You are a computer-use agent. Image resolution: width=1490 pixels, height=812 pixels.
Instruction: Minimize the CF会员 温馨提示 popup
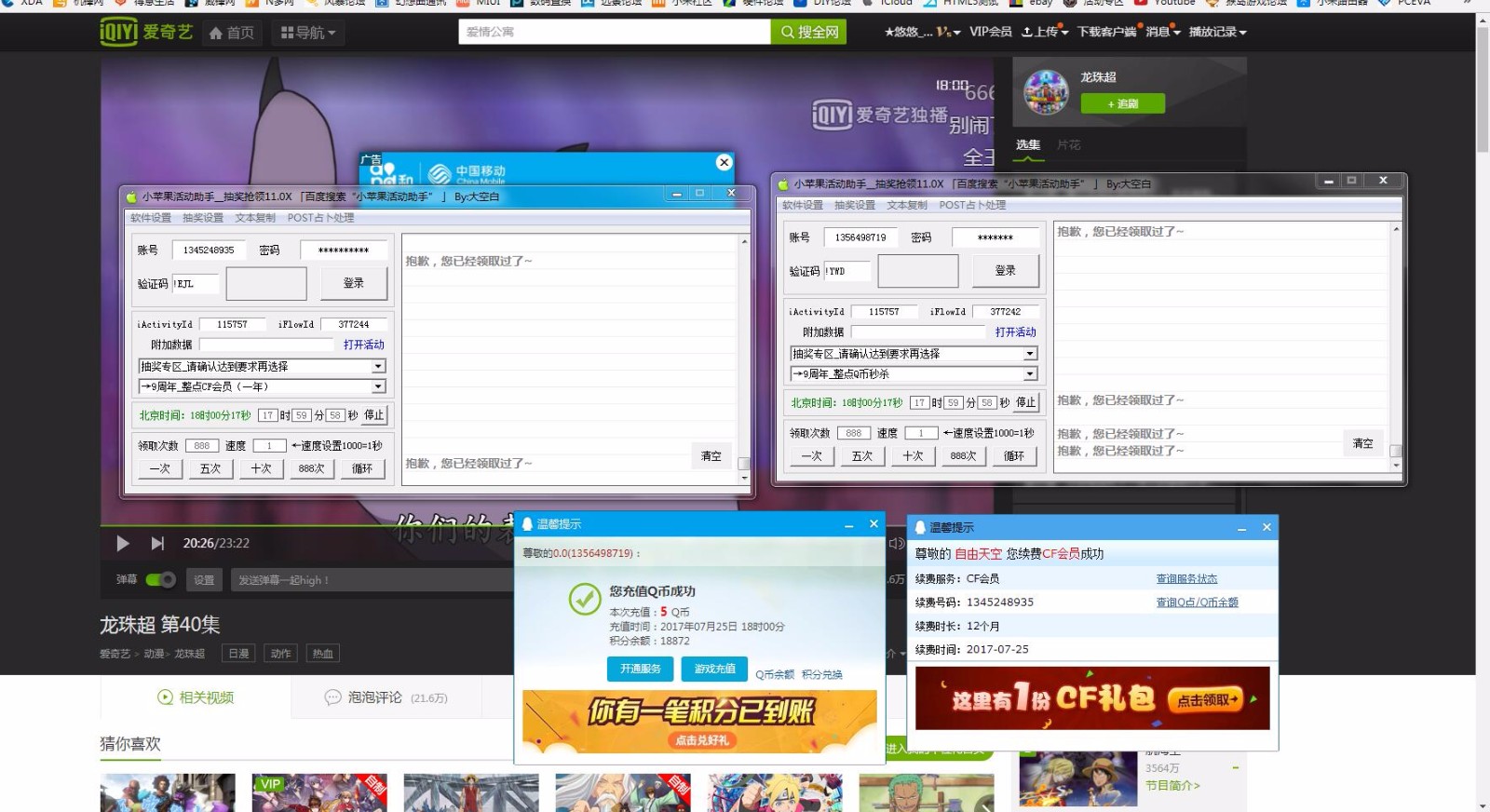click(1241, 528)
